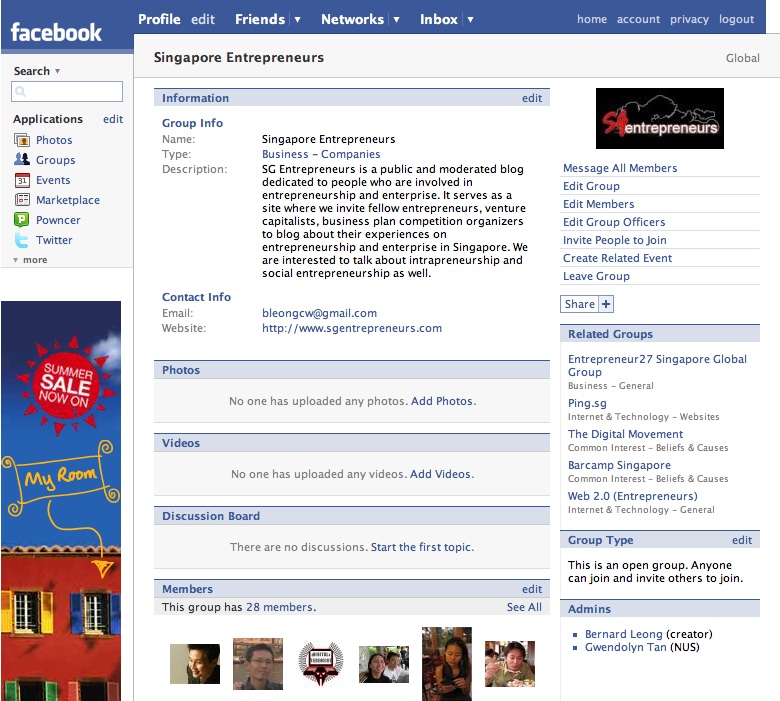Screen dimensions: 780x701
Task: Open Web 2.0 (Entrepreneurs) group
Action: pos(633,496)
